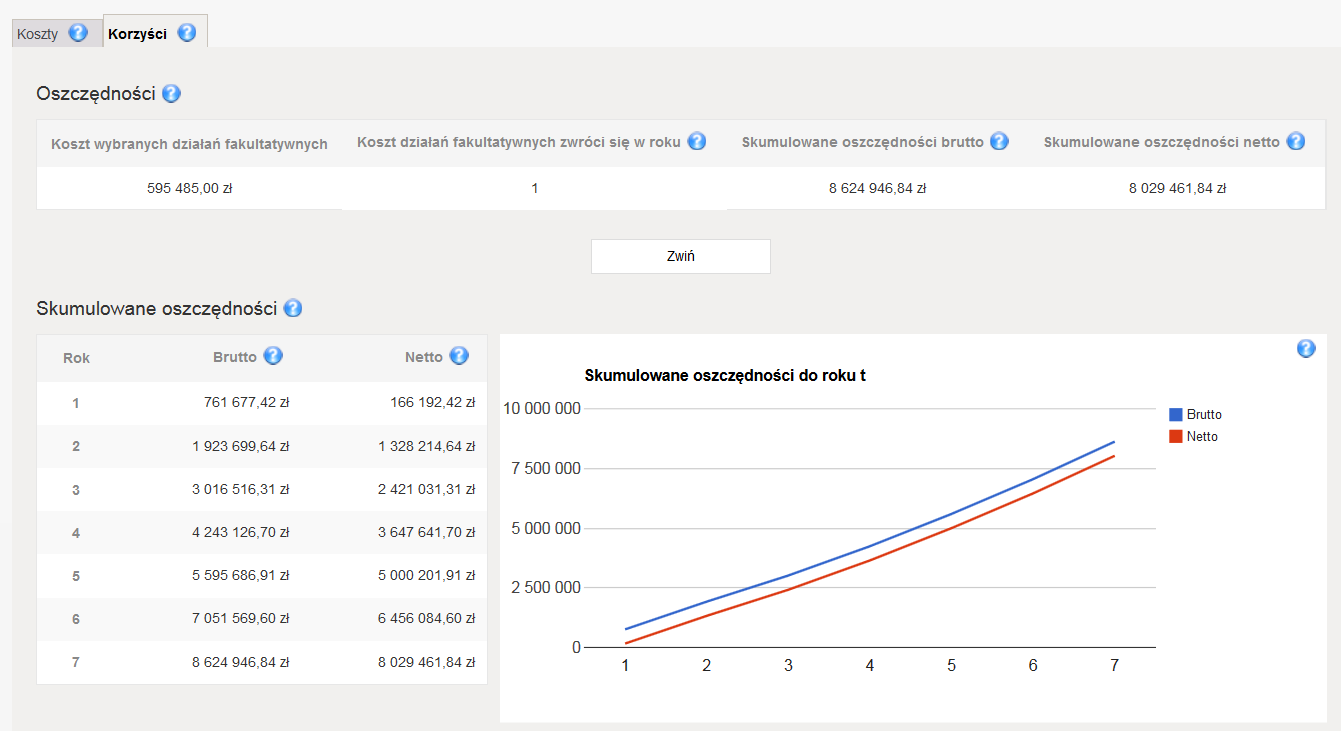The height and width of the screenshot is (731, 1341).
Task: Open help for Skumulowane oszczędności netto header
Action: 1296,141
